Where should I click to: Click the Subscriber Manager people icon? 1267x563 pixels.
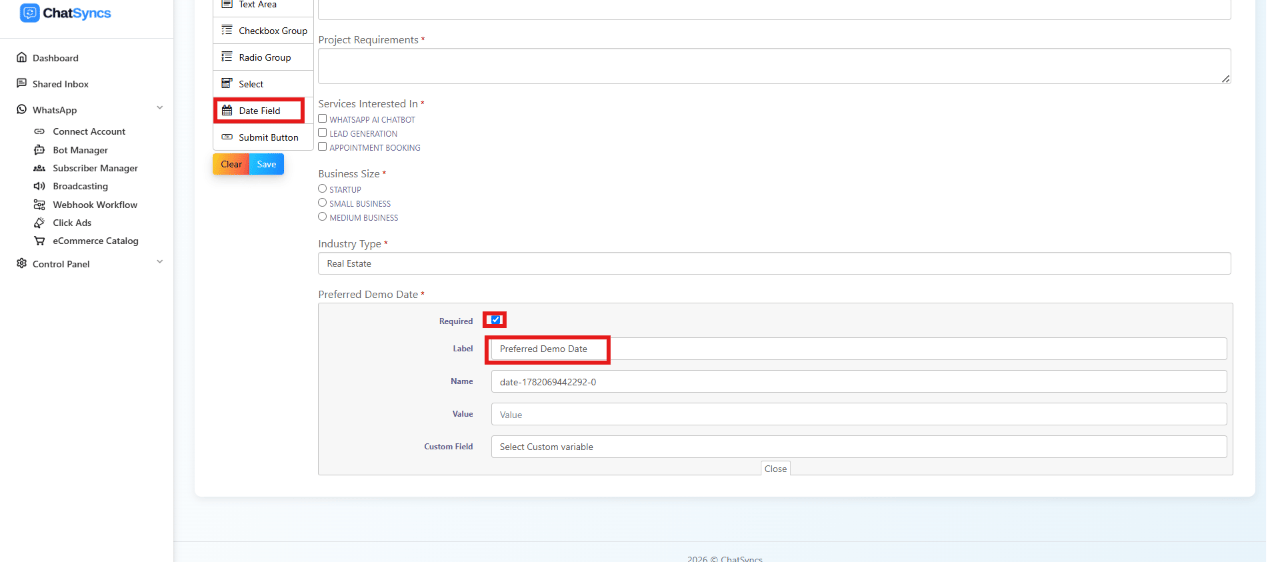click(x=39, y=168)
